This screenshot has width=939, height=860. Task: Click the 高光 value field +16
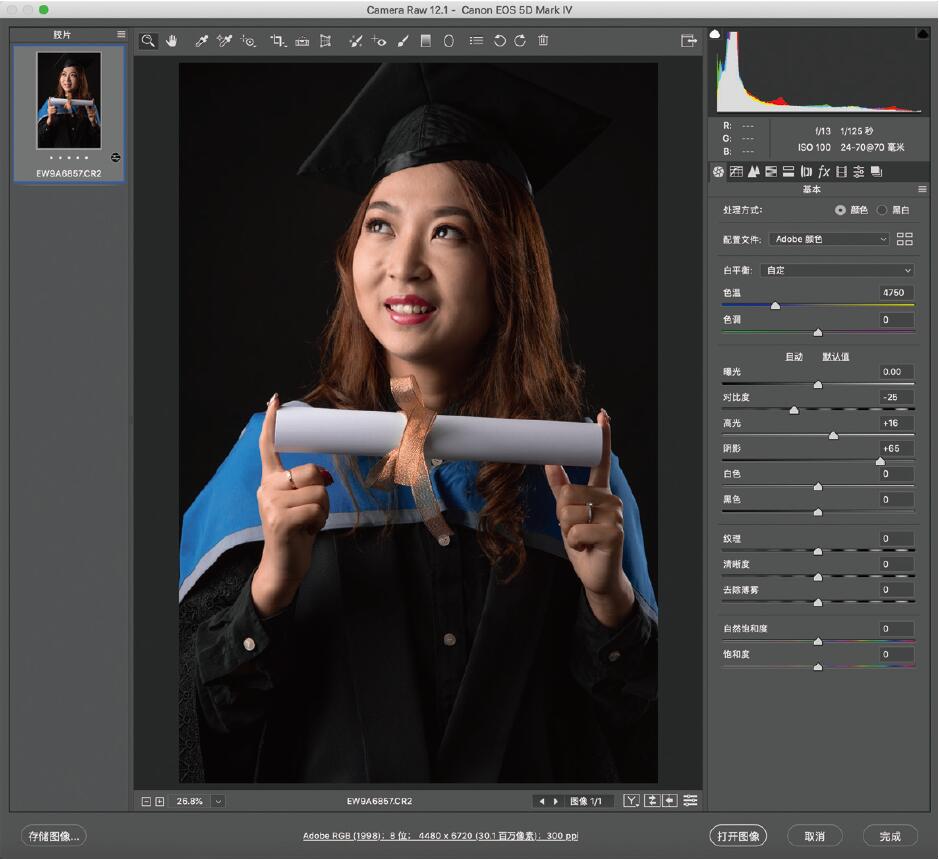click(896, 423)
